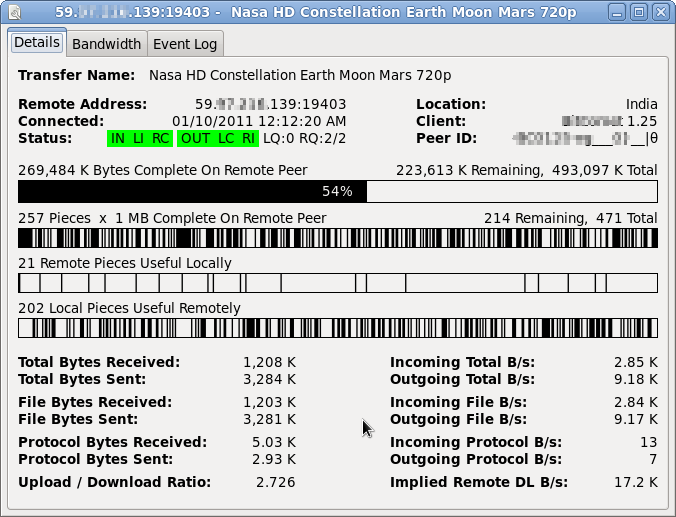Screen dimensions: 676x517
Task: Click 257 Pieces x 1 MB Complete text
Action: [172, 218]
